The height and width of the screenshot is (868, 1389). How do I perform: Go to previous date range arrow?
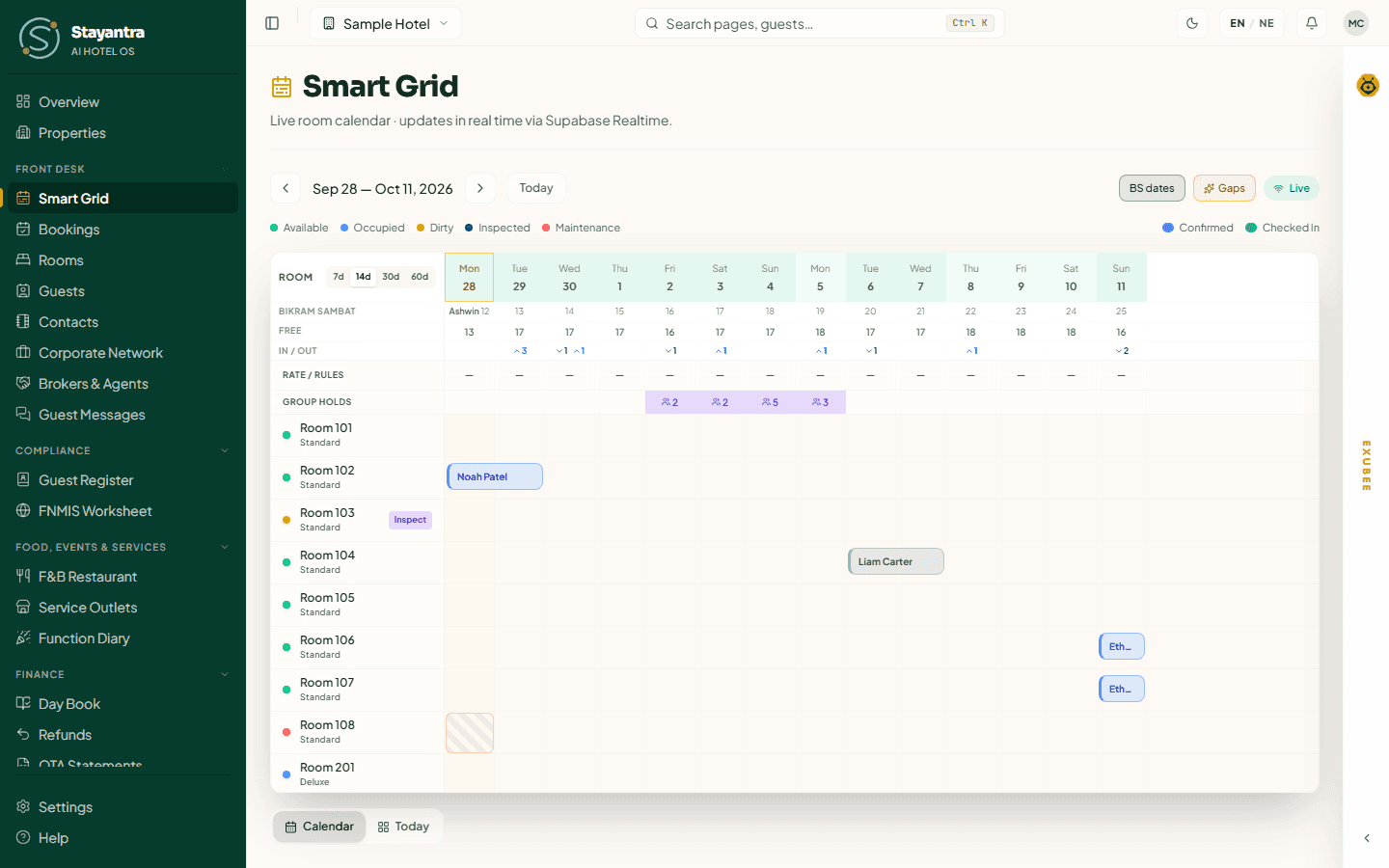click(x=286, y=188)
